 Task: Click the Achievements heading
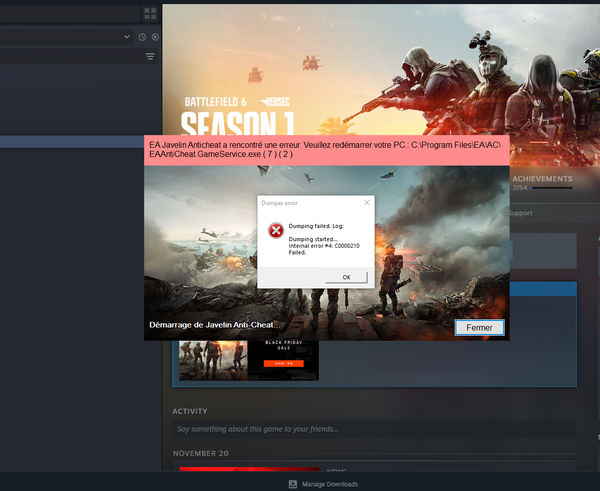(547, 176)
